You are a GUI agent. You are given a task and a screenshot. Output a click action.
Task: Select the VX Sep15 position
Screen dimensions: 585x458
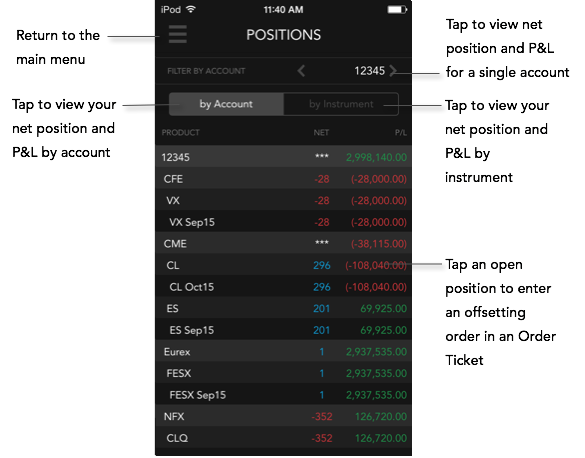point(284,222)
